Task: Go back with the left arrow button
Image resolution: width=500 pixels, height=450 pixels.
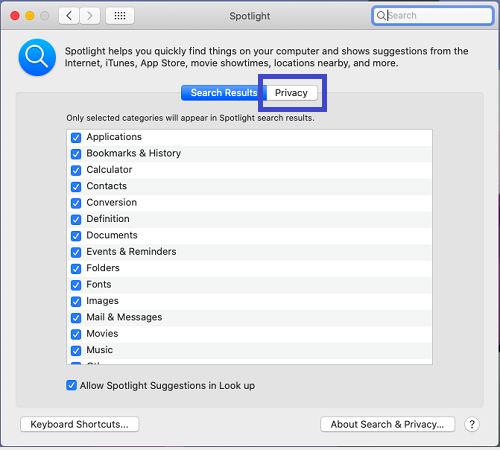Action: click(69, 16)
